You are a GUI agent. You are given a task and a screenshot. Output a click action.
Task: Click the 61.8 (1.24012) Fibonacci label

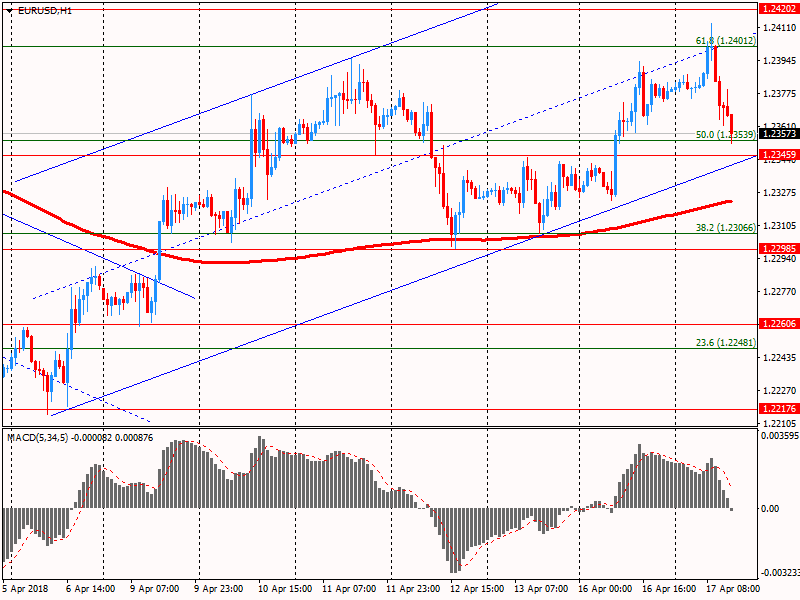726,41
